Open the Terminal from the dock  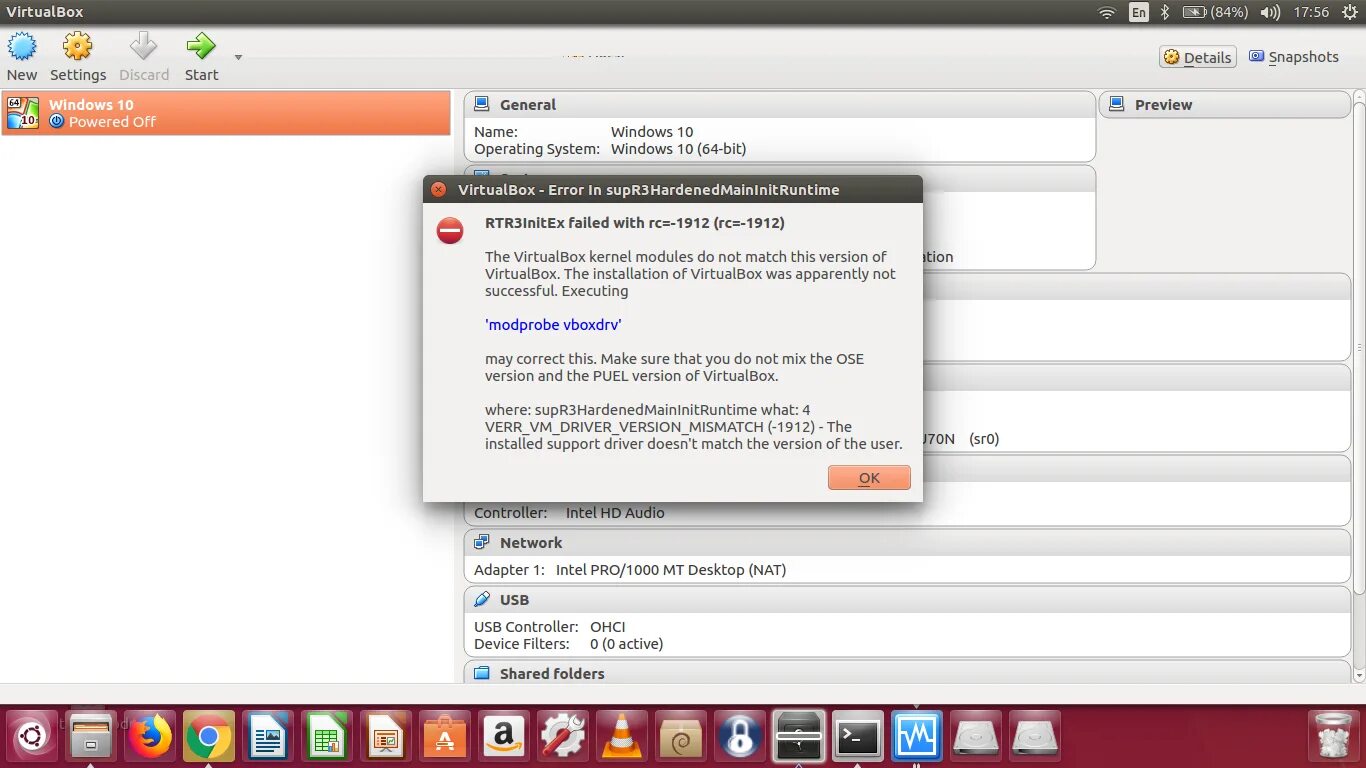coord(858,737)
